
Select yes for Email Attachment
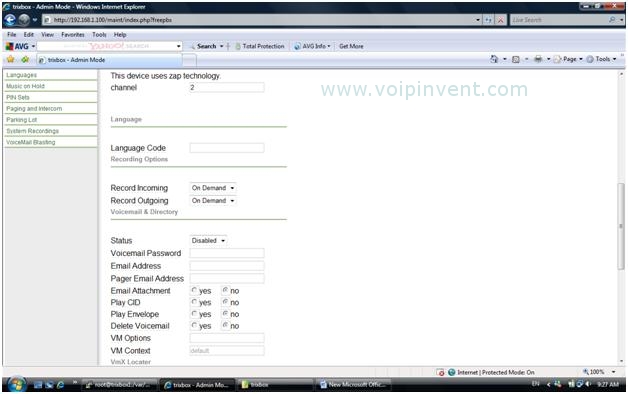tap(194, 290)
